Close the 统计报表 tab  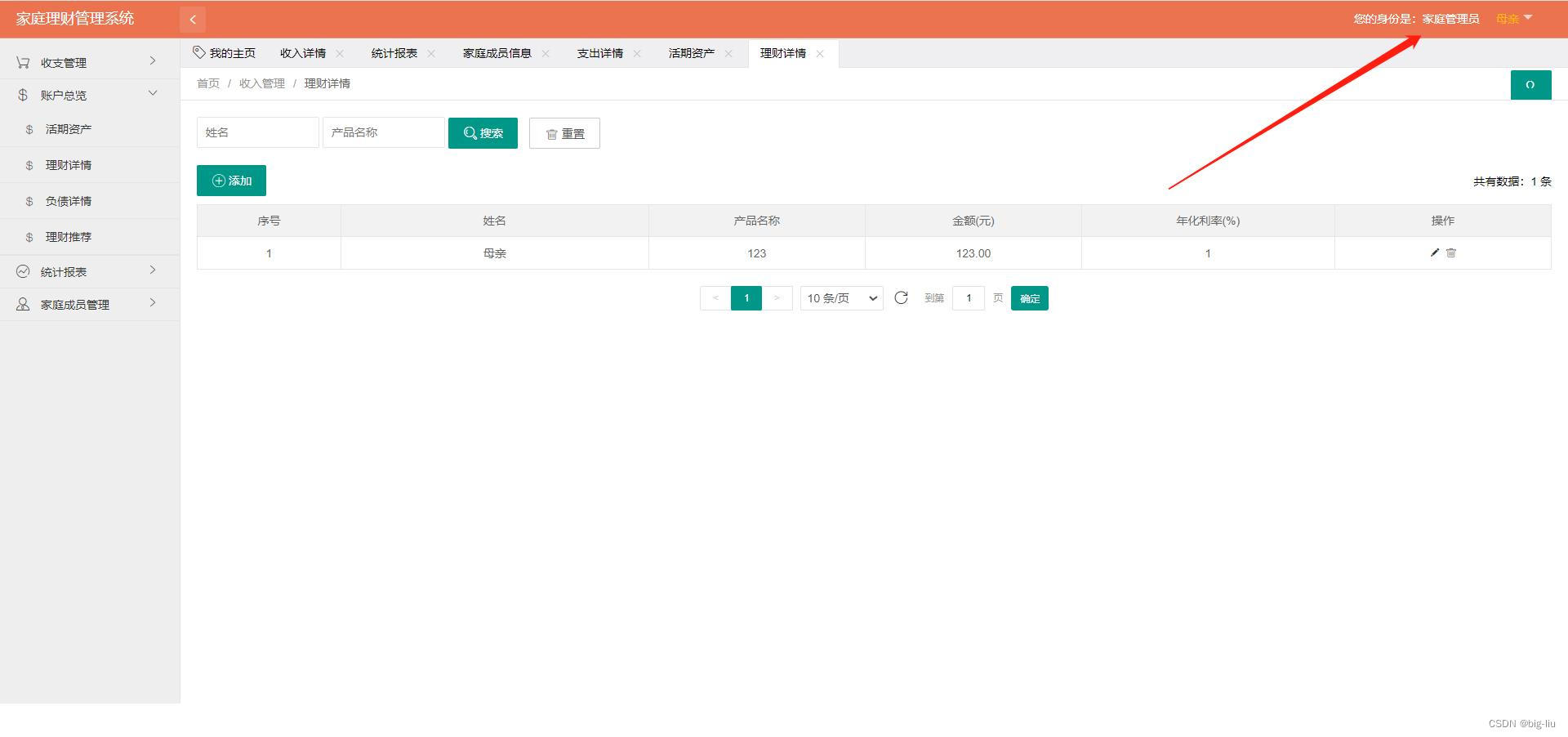pos(431,54)
